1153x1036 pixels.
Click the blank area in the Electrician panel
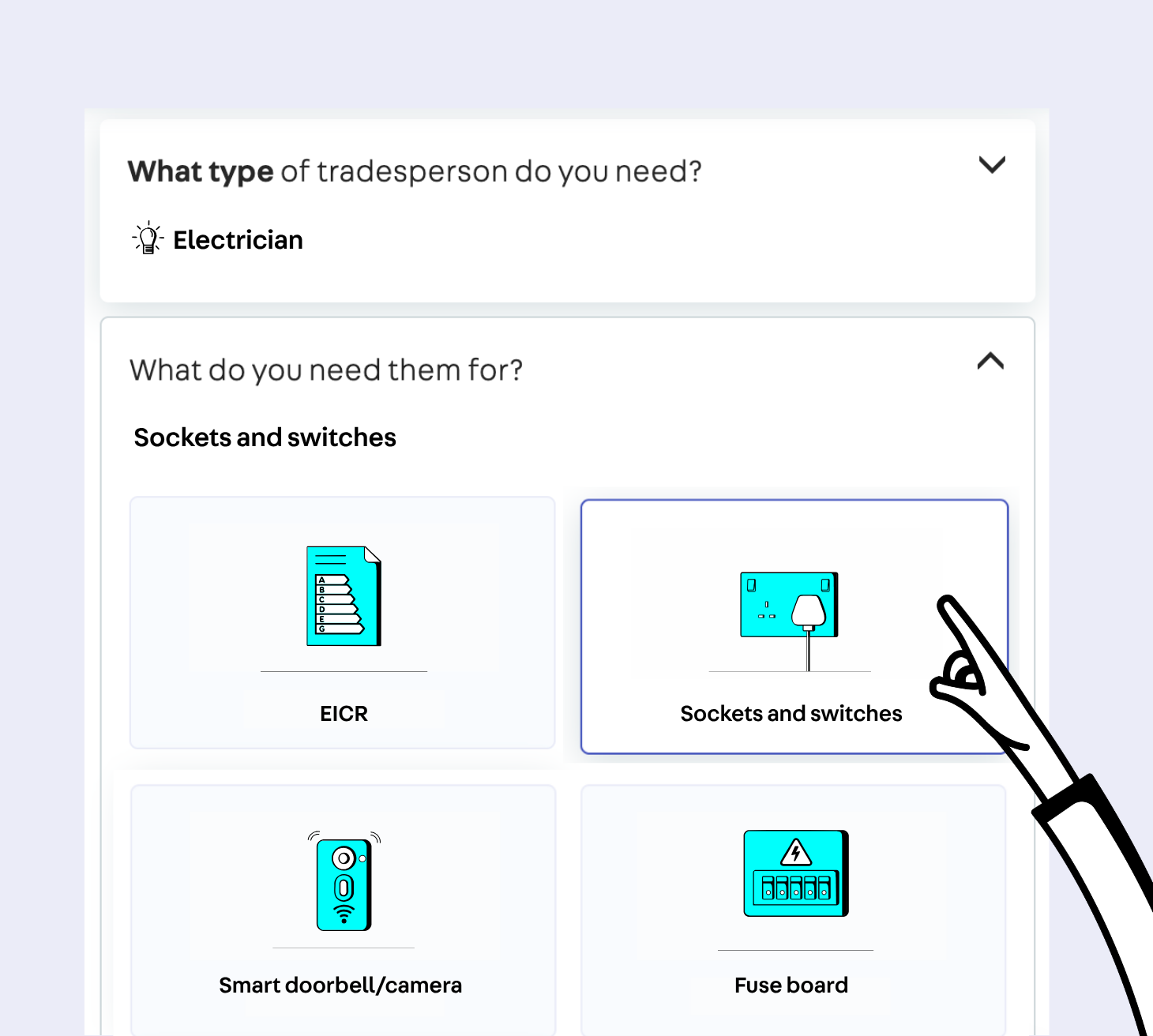pyautogui.click(x=632, y=245)
